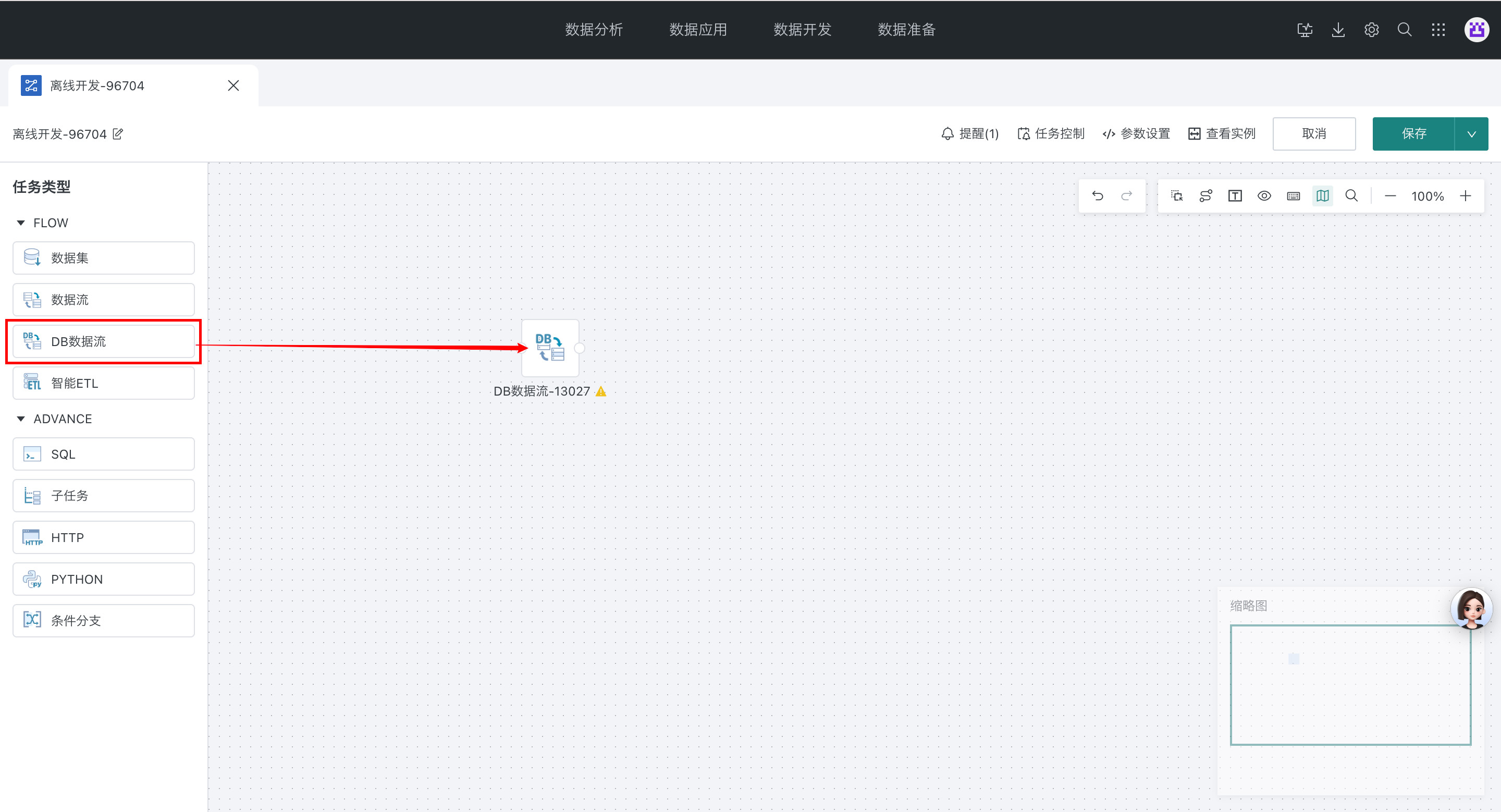This screenshot has height=812, width=1501.
Task: Click the keyboard shortcuts icon
Action: coord(1293,196)
